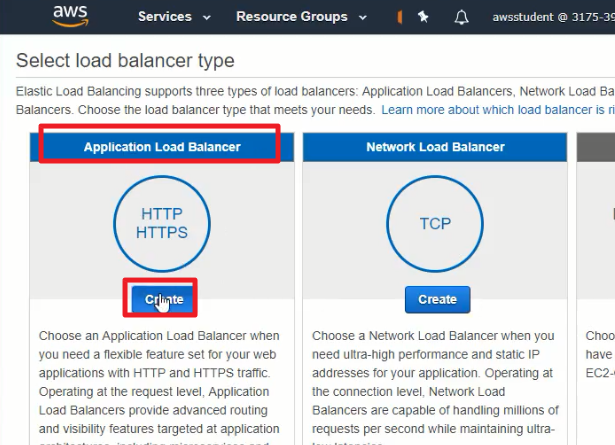Expand the Resource Groups dropdown chevron

363,17
